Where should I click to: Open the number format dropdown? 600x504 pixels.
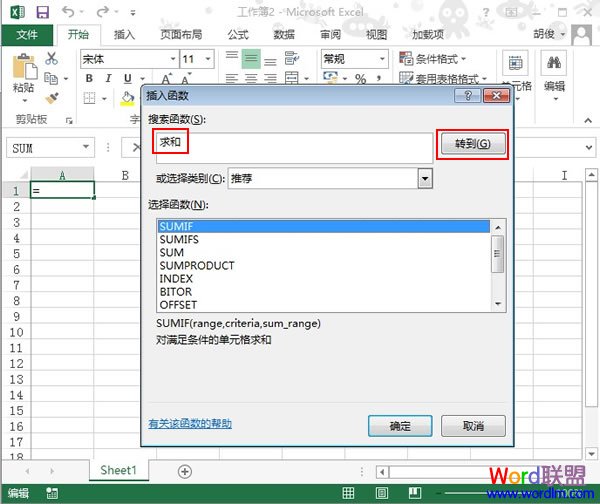click(x=382, y=59)
